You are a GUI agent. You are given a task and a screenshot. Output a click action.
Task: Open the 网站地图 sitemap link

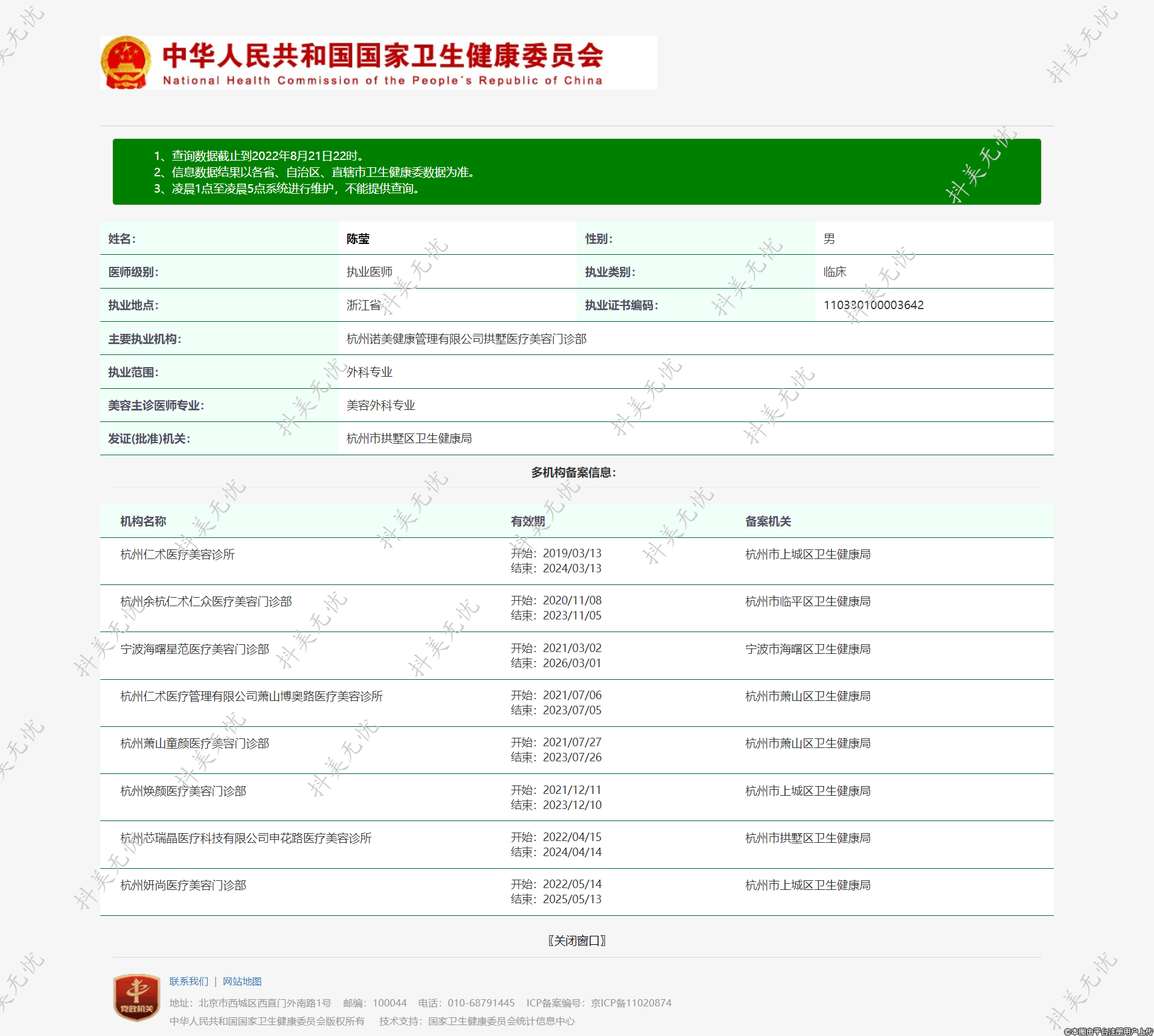pyautogui.click(x=242, y=982)
